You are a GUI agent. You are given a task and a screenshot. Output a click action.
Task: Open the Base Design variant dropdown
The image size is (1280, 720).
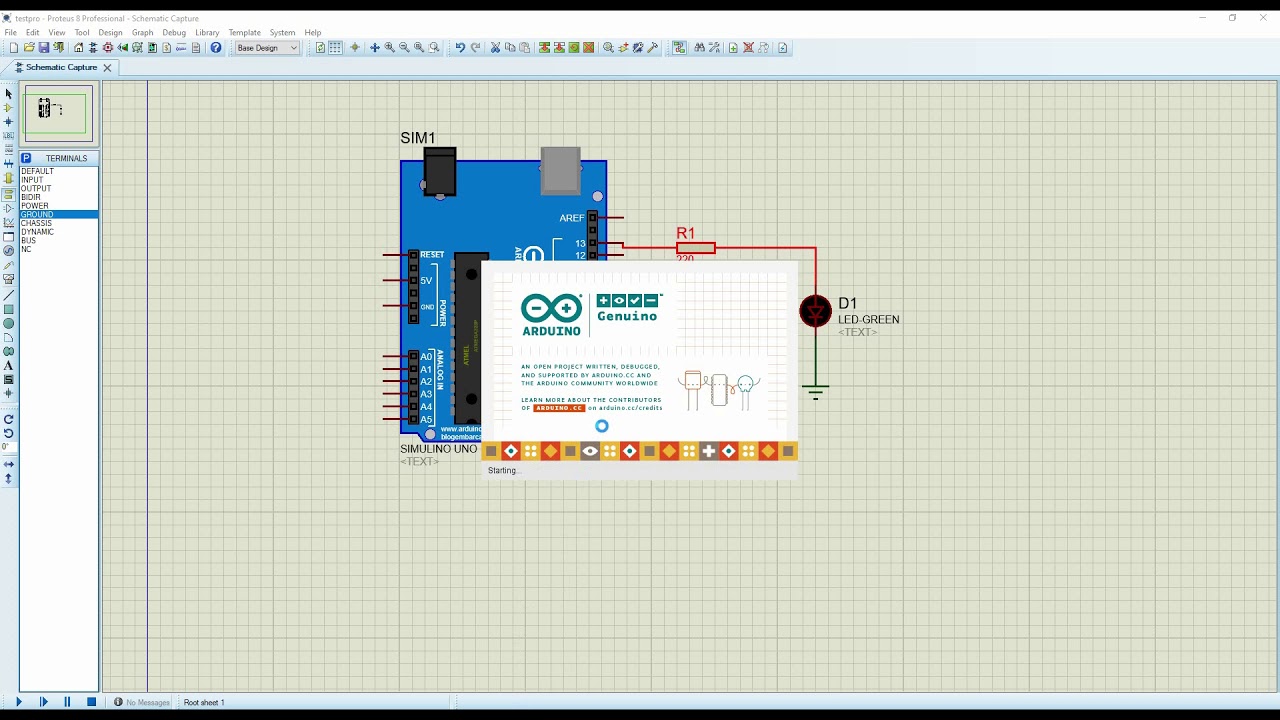click(267, 48)
